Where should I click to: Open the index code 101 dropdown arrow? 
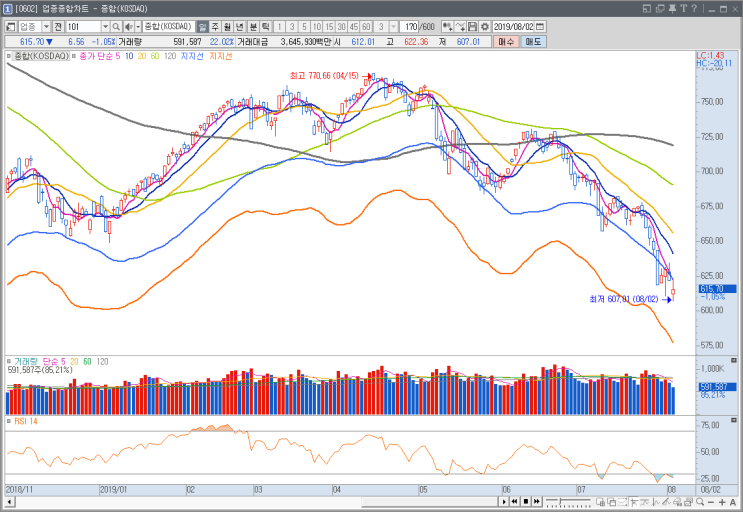(105, 27)
